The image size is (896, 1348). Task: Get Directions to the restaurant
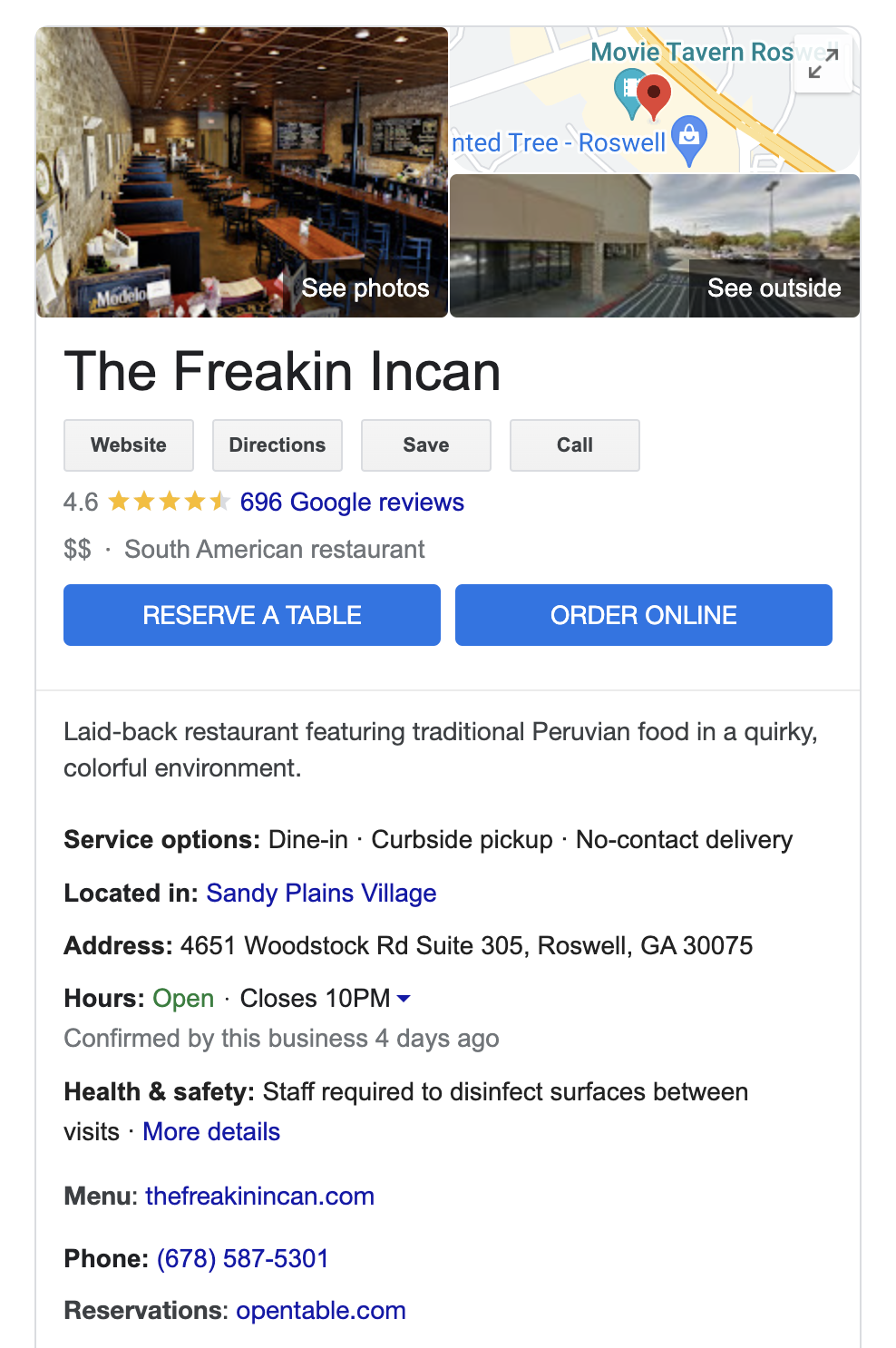[278, 445]
